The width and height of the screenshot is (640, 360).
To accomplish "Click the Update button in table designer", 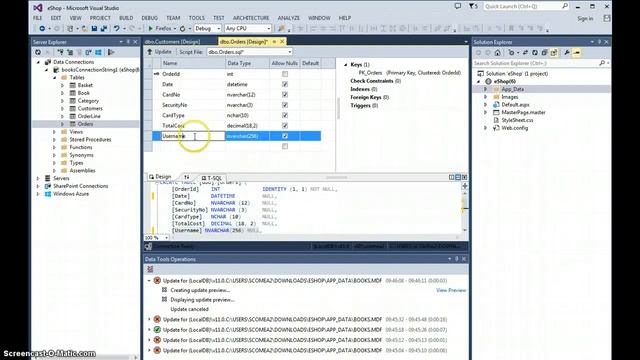I will point(159,52).
